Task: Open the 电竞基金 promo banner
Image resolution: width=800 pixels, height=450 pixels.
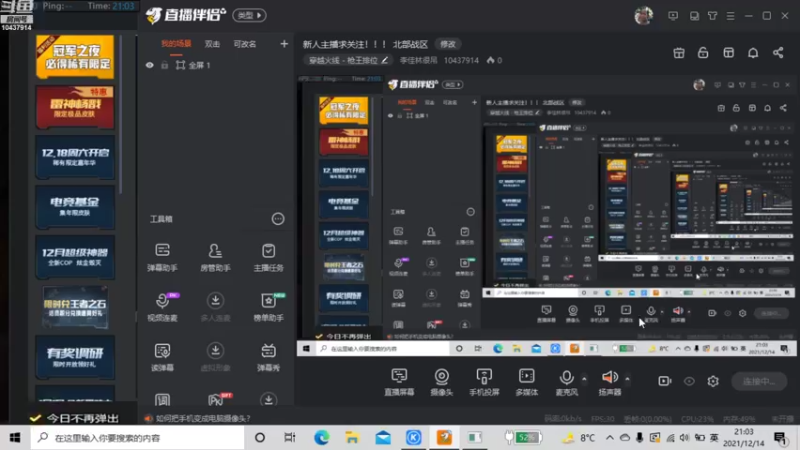Action: (x=75, y=207)
